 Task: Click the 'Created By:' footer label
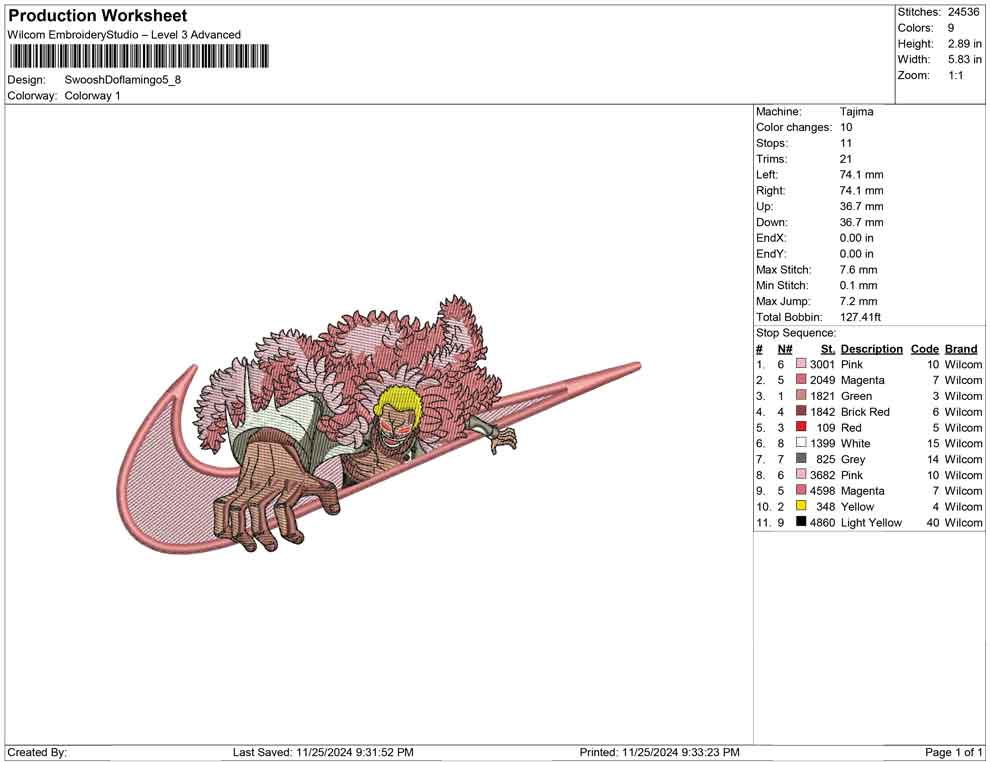[x=37, y=752]
